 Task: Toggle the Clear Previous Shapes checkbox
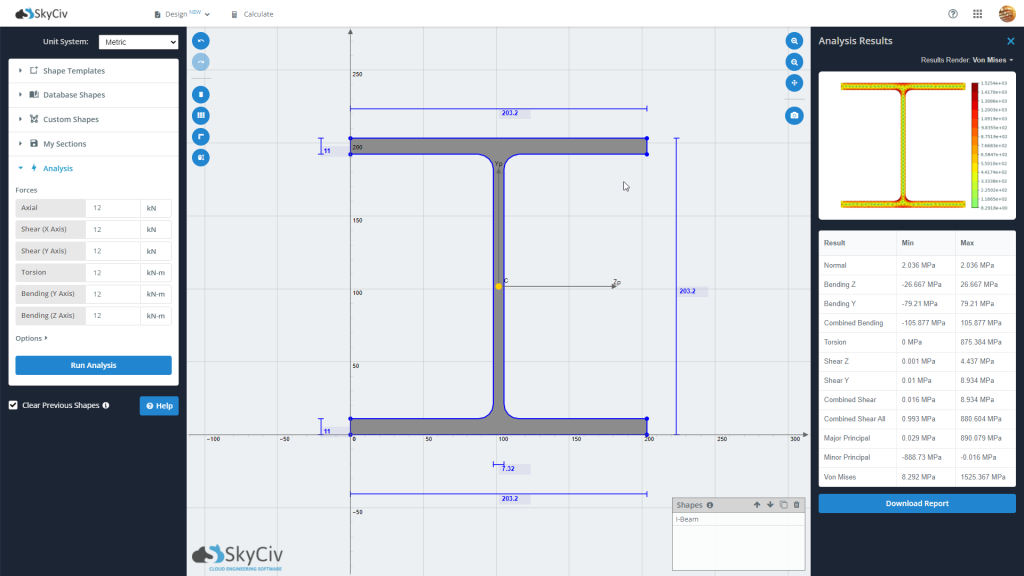tap(13, 405)
